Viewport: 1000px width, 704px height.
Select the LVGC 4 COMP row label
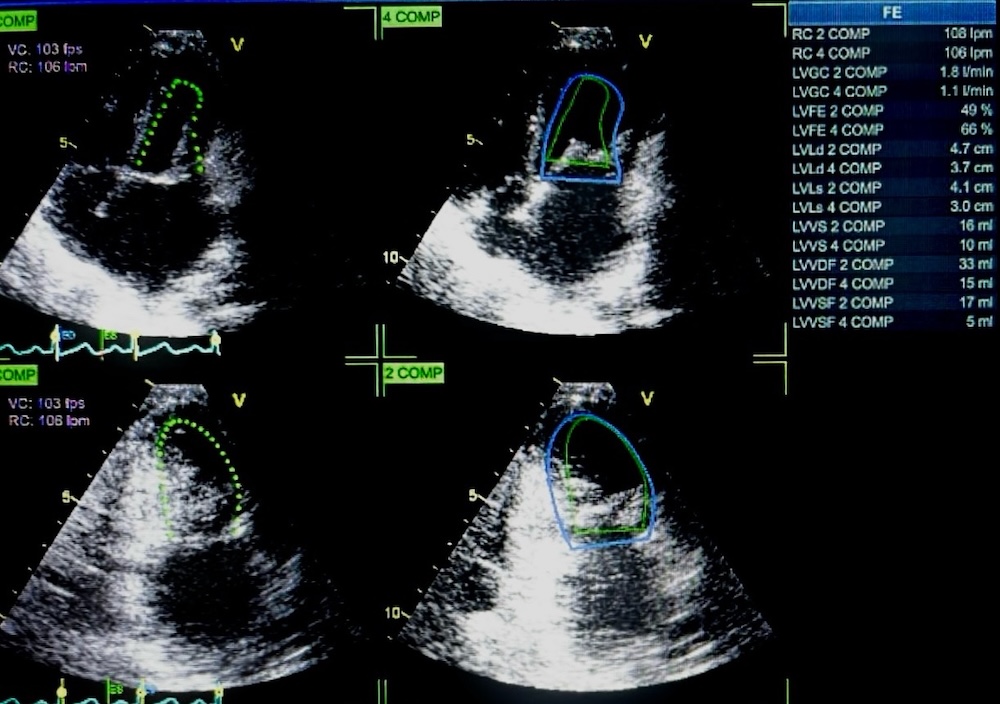pos(839,91)
